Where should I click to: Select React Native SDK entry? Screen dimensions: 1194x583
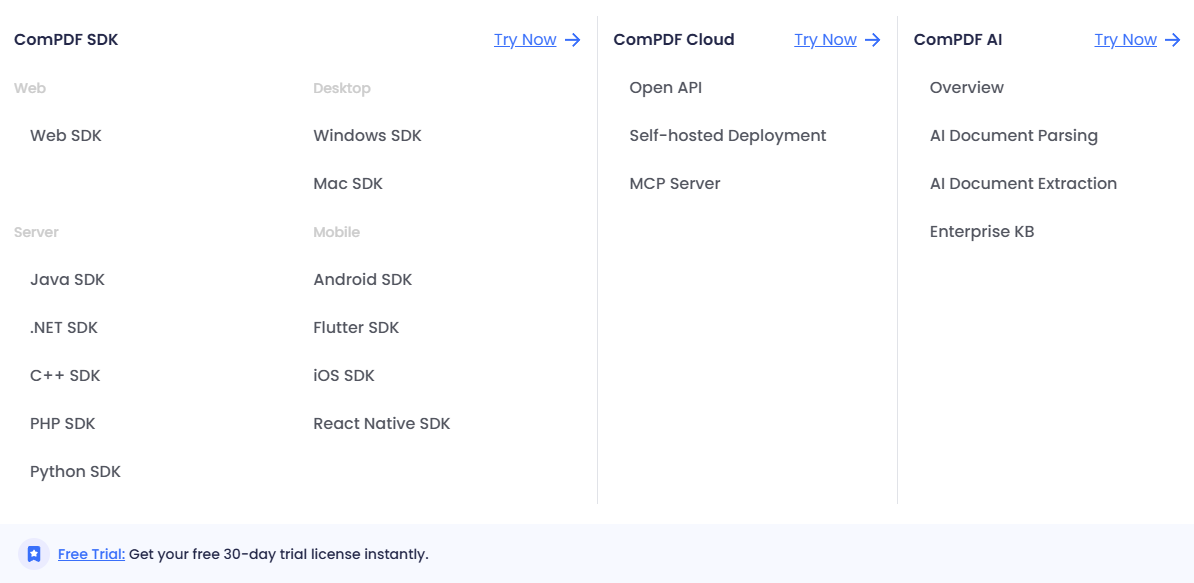(x=381, y=424)
